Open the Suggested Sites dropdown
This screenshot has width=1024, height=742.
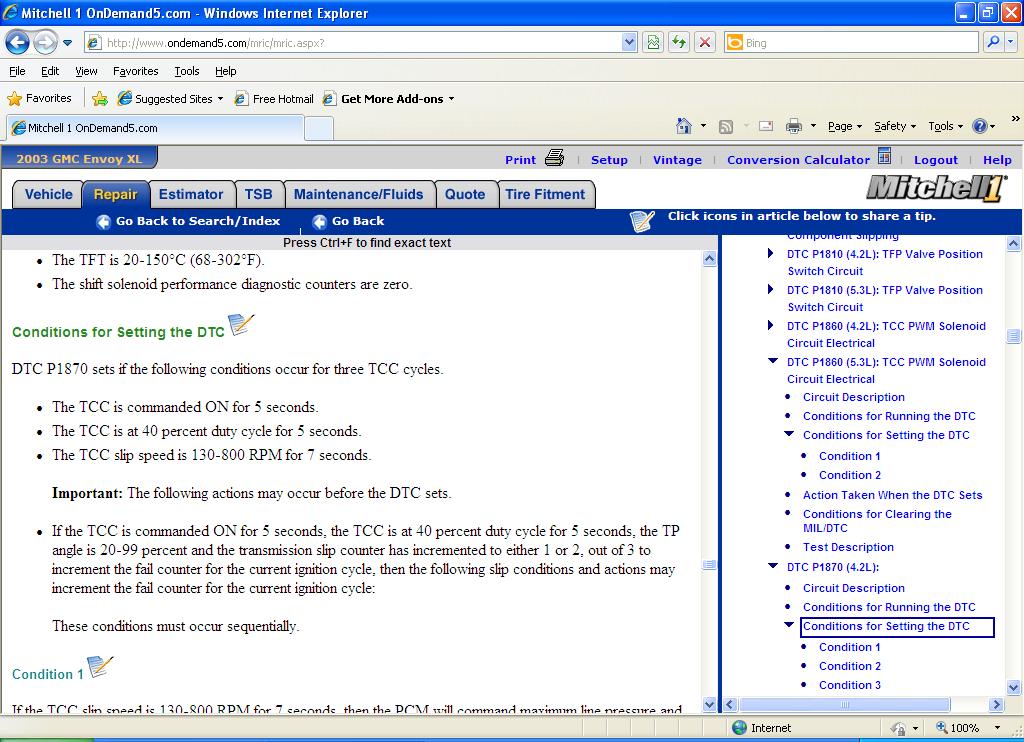click(x=171, y=99)
